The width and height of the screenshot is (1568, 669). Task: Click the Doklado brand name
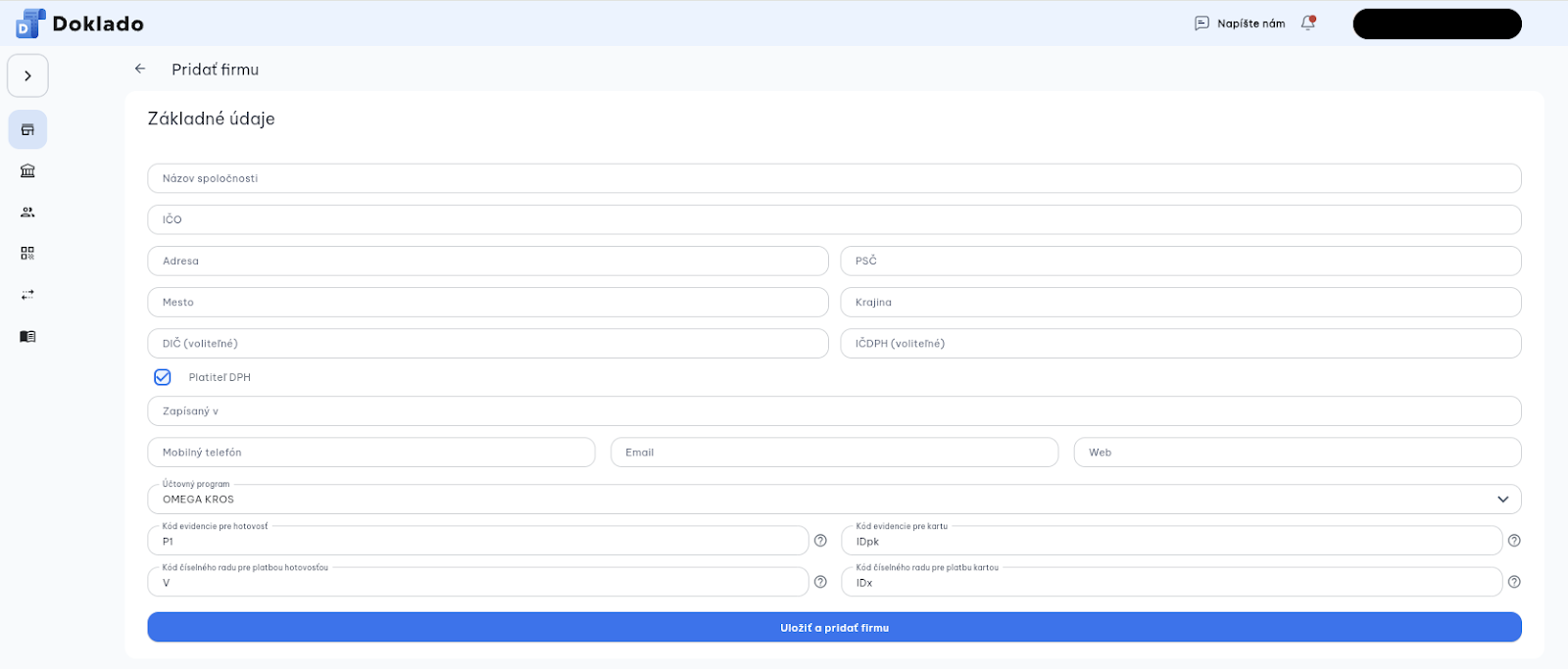tap(98, 24)
